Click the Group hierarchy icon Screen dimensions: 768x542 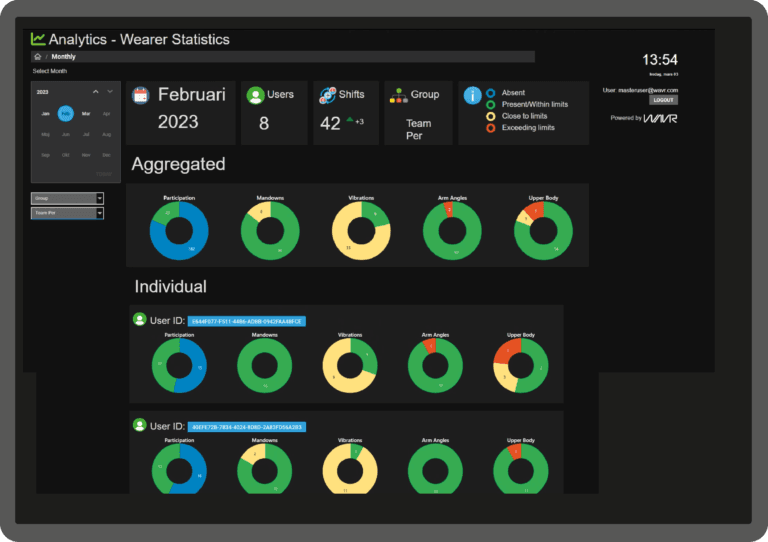[x=398, y=95]
